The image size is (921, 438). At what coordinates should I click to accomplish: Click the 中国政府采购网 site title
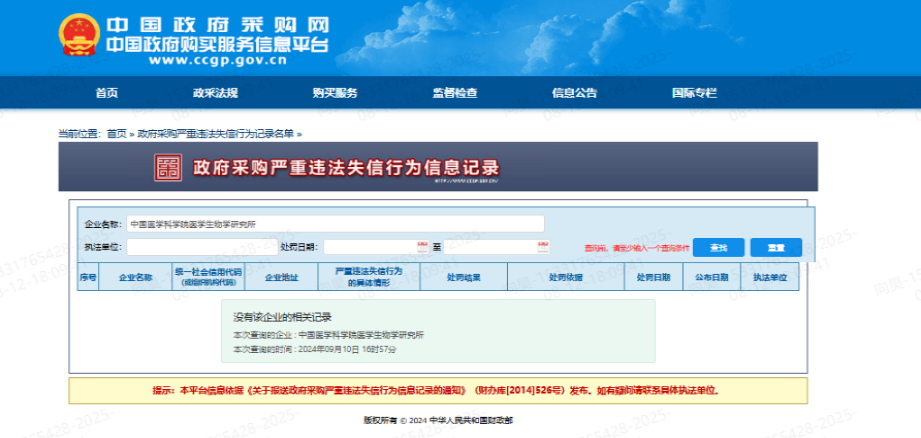click(218, 26)
